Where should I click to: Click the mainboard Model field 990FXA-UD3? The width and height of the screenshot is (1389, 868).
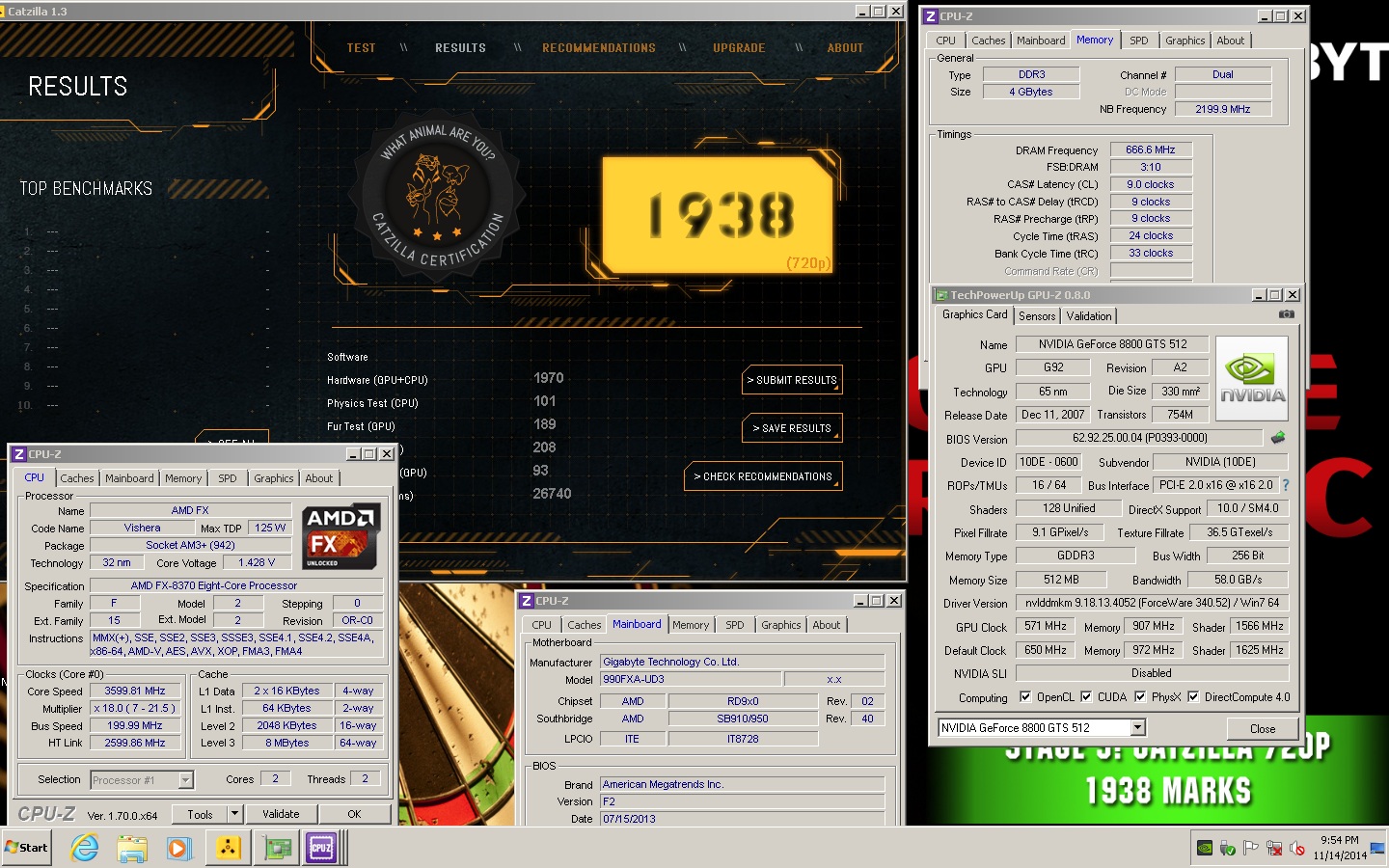(x=691, y=679)
